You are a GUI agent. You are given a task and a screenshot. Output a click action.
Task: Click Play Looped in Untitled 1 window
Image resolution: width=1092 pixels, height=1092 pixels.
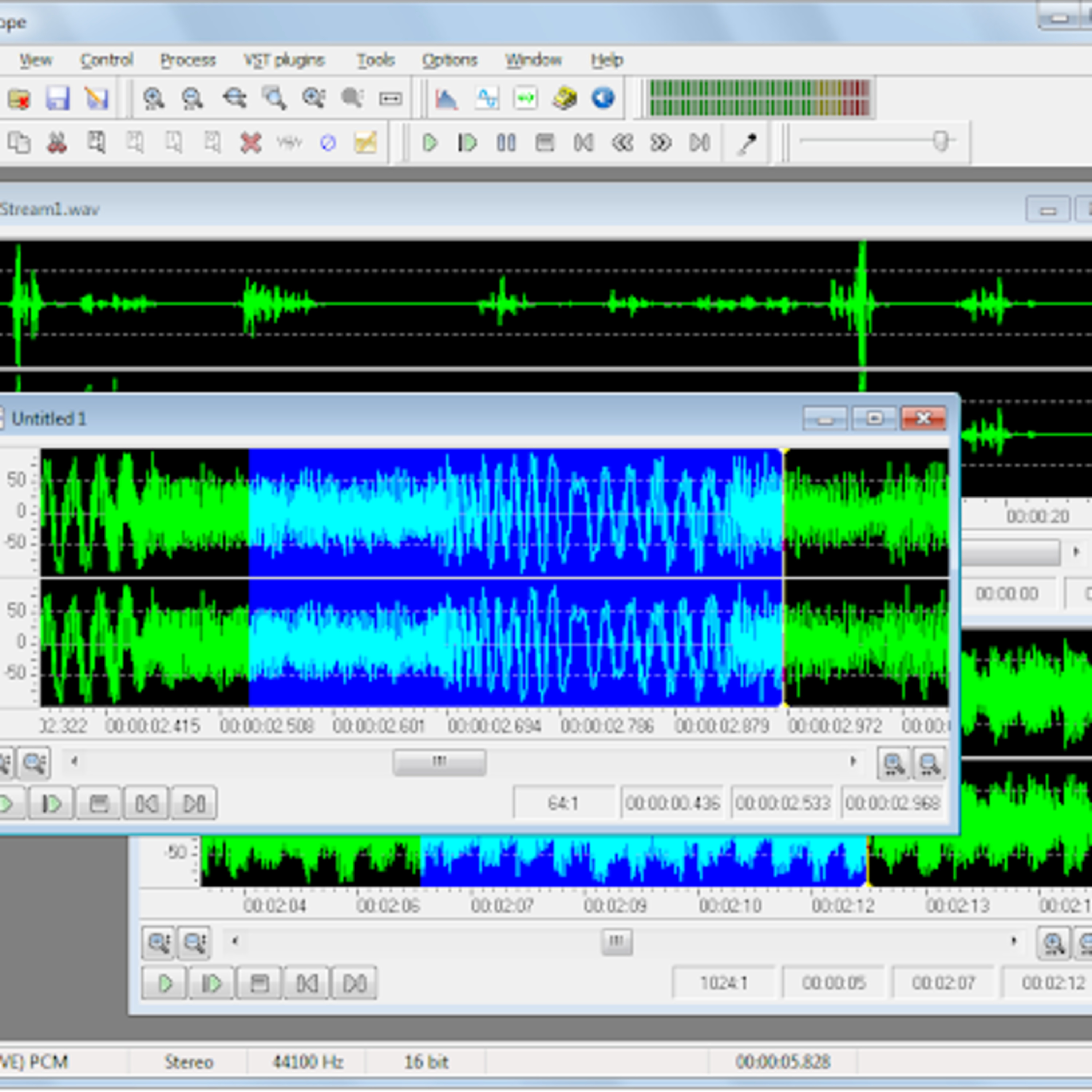[x=51, y=803]
